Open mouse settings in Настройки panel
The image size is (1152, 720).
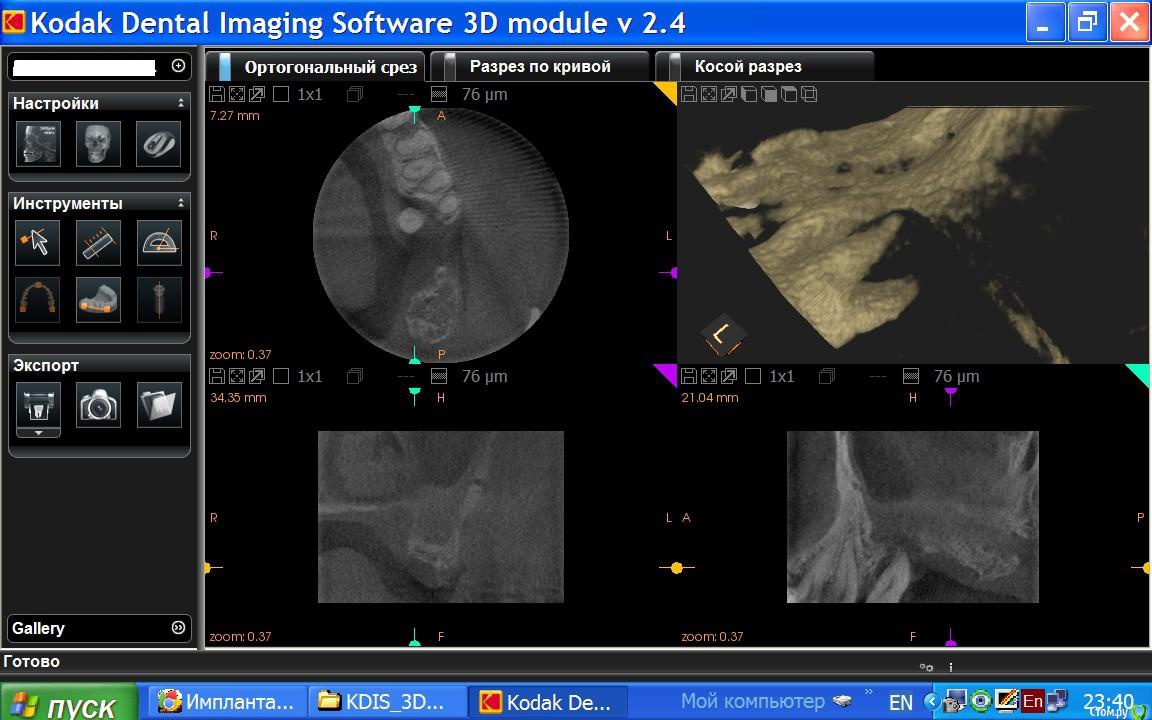click(159, 144)
